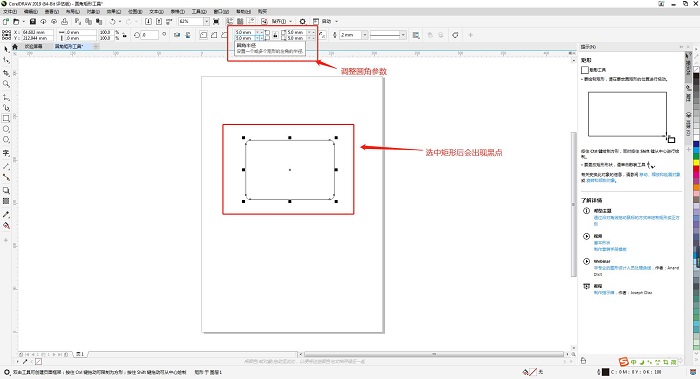700x379 pixels.
Task: Switch to the welcome screen tab
Action: coord(33,46)
